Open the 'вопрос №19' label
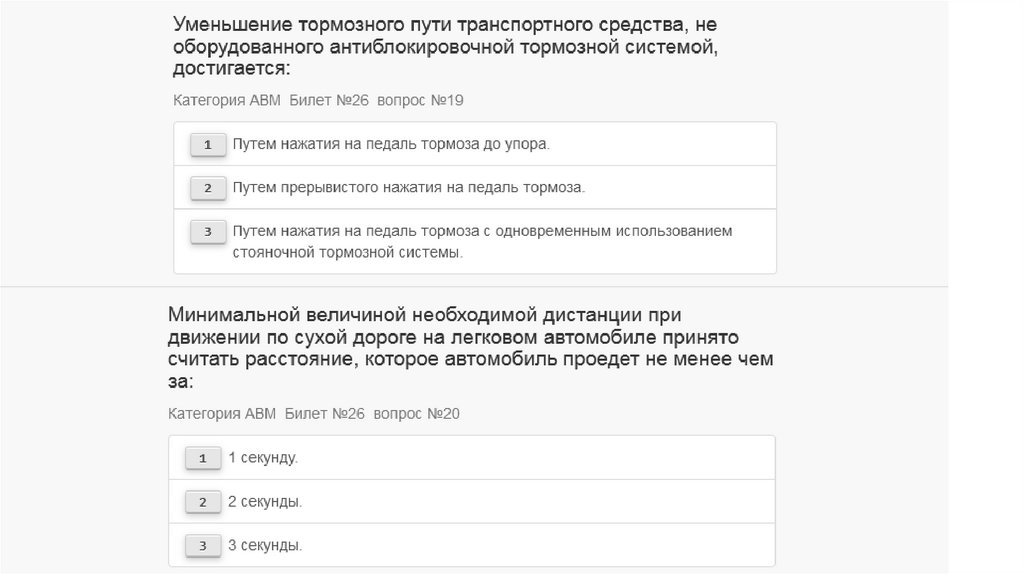The height and width of the screenshot is (574, 1024). coord(420,100)
